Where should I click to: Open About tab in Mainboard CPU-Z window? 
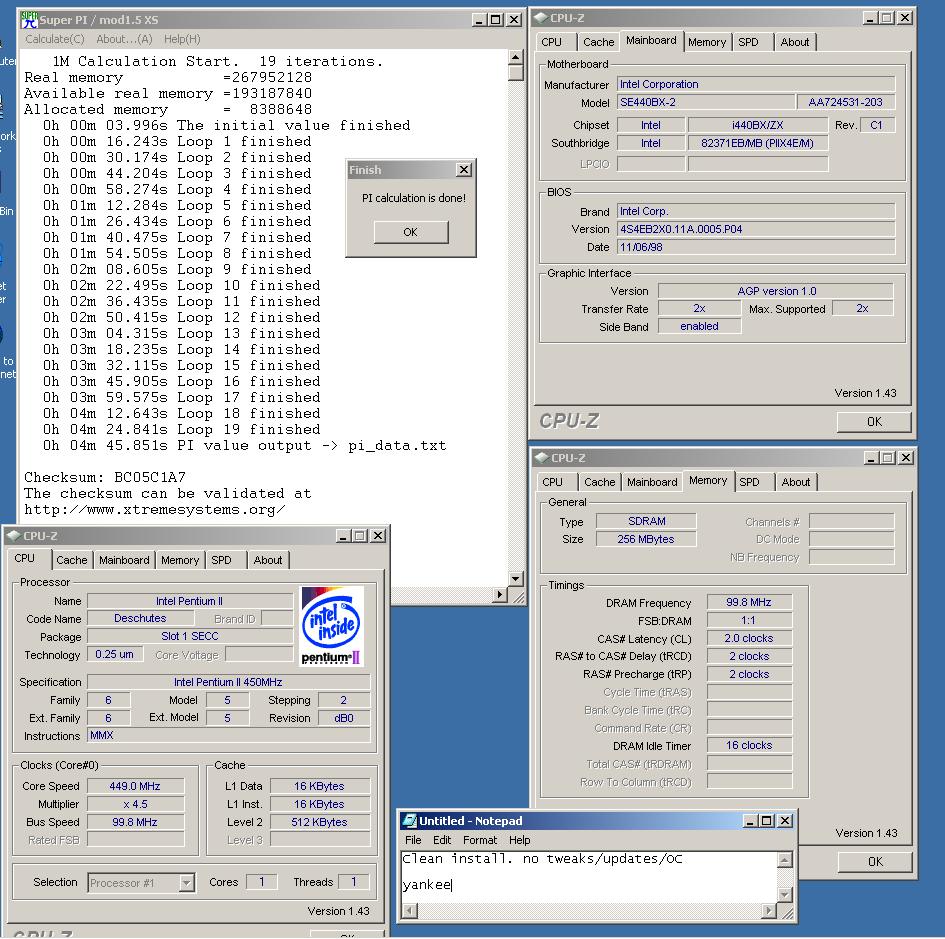795,42
